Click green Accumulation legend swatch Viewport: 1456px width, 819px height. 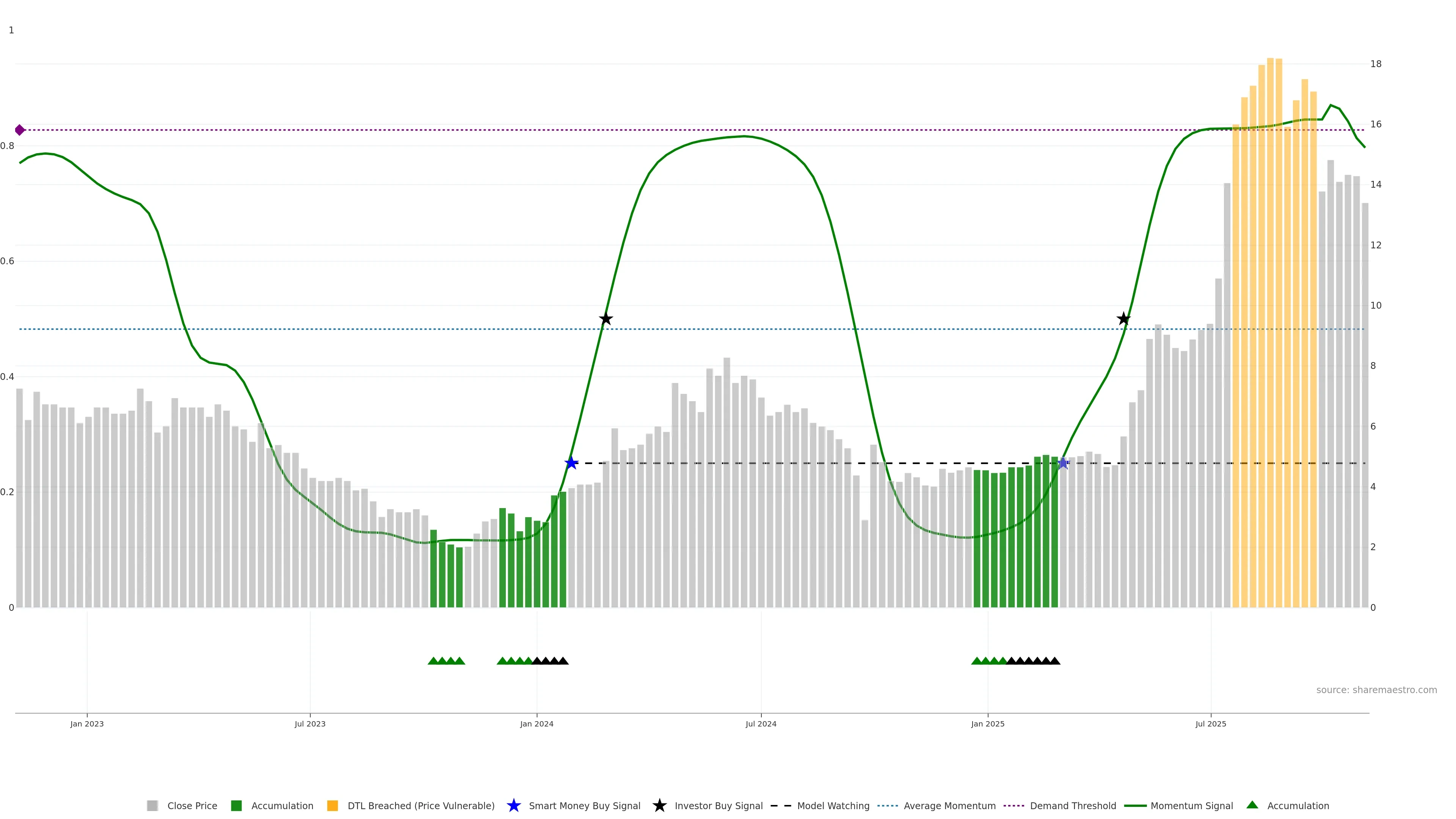coord(236,805)
